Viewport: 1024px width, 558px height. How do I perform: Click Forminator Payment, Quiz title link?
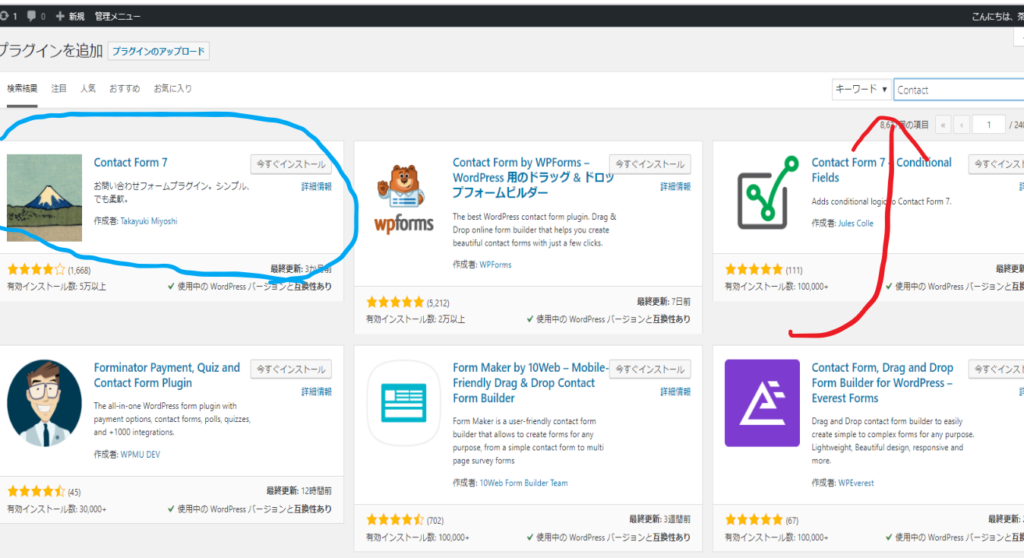click(167, 375)
